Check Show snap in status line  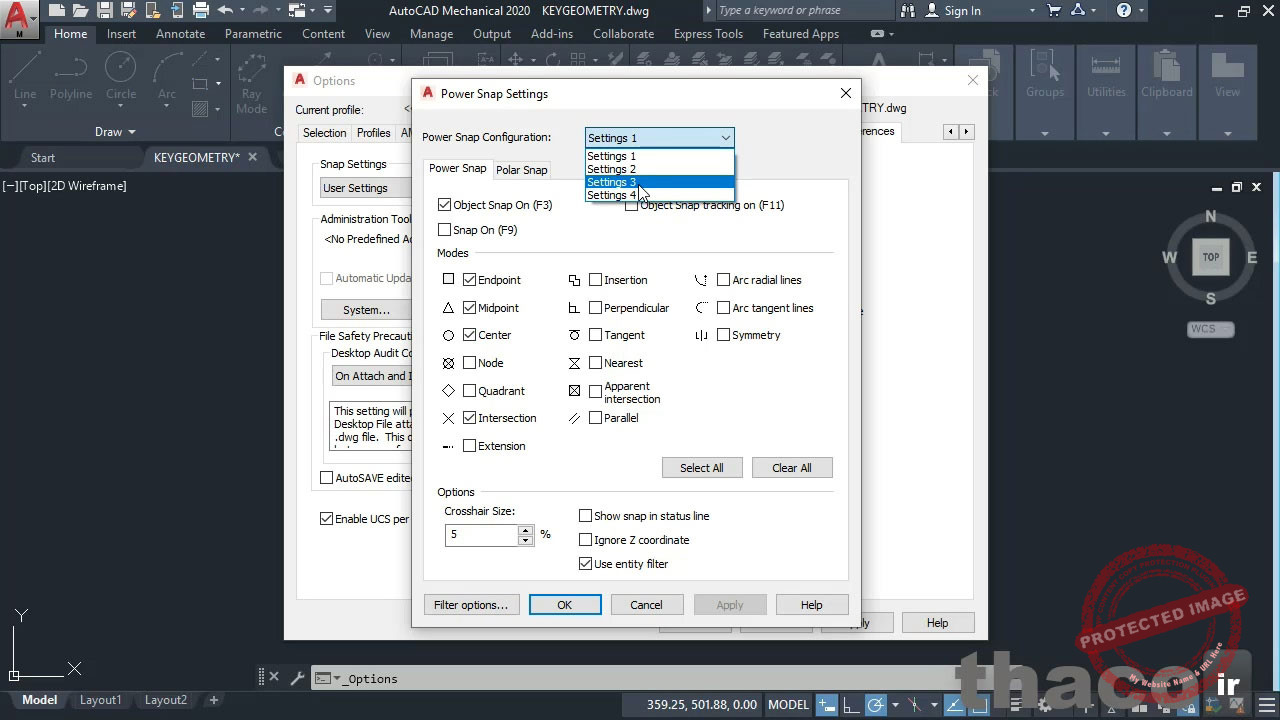(x=586, y=516)
